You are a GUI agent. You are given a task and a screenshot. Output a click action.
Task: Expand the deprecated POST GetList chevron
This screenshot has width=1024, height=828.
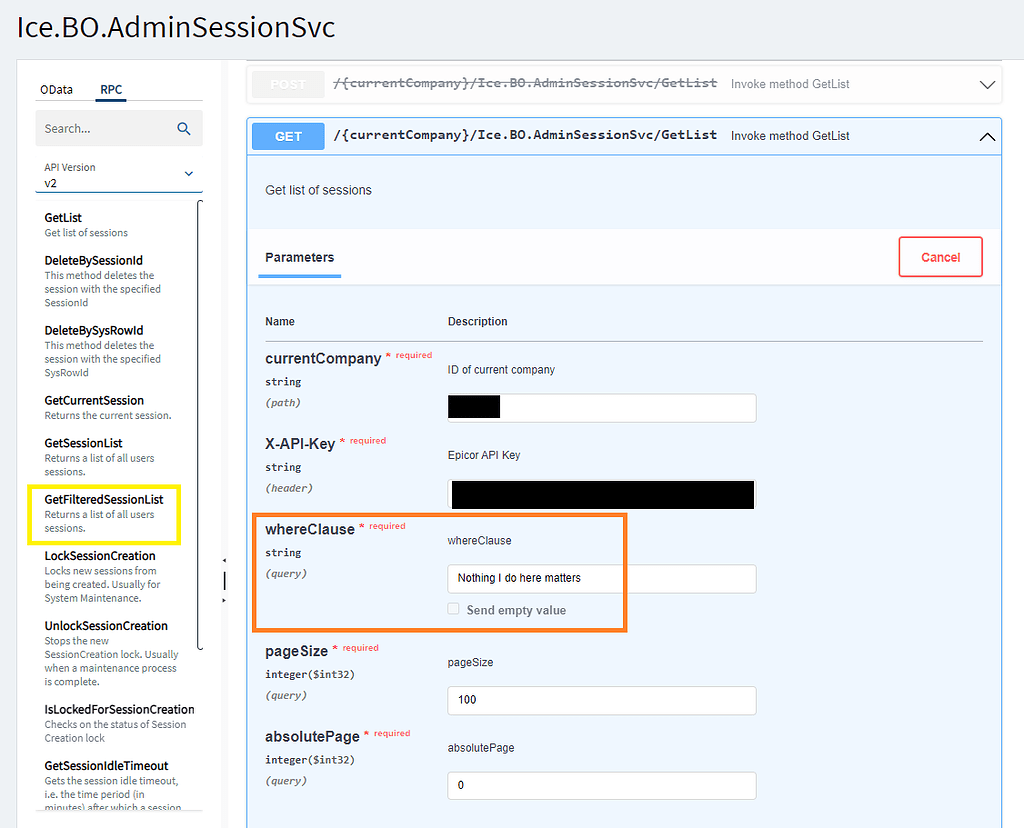[987, 85]
